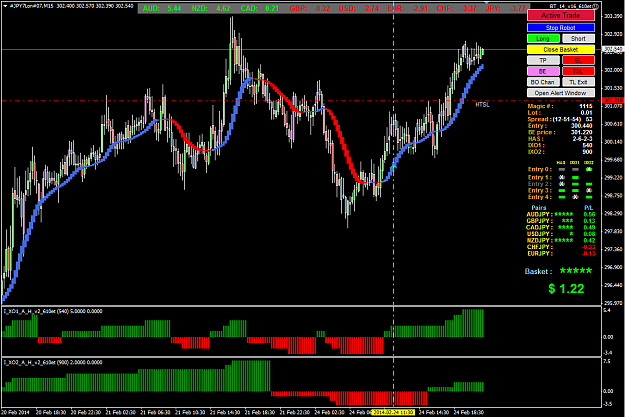625x417 pixels.
Task: Click the Spread label row
Action: pyautogui.click(x=560, y=119)
